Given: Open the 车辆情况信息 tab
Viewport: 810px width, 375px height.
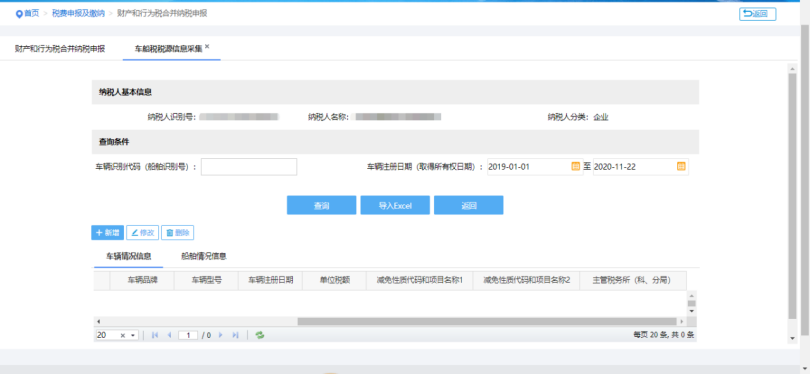Looking at the screenshot, I should click(129, 256).
